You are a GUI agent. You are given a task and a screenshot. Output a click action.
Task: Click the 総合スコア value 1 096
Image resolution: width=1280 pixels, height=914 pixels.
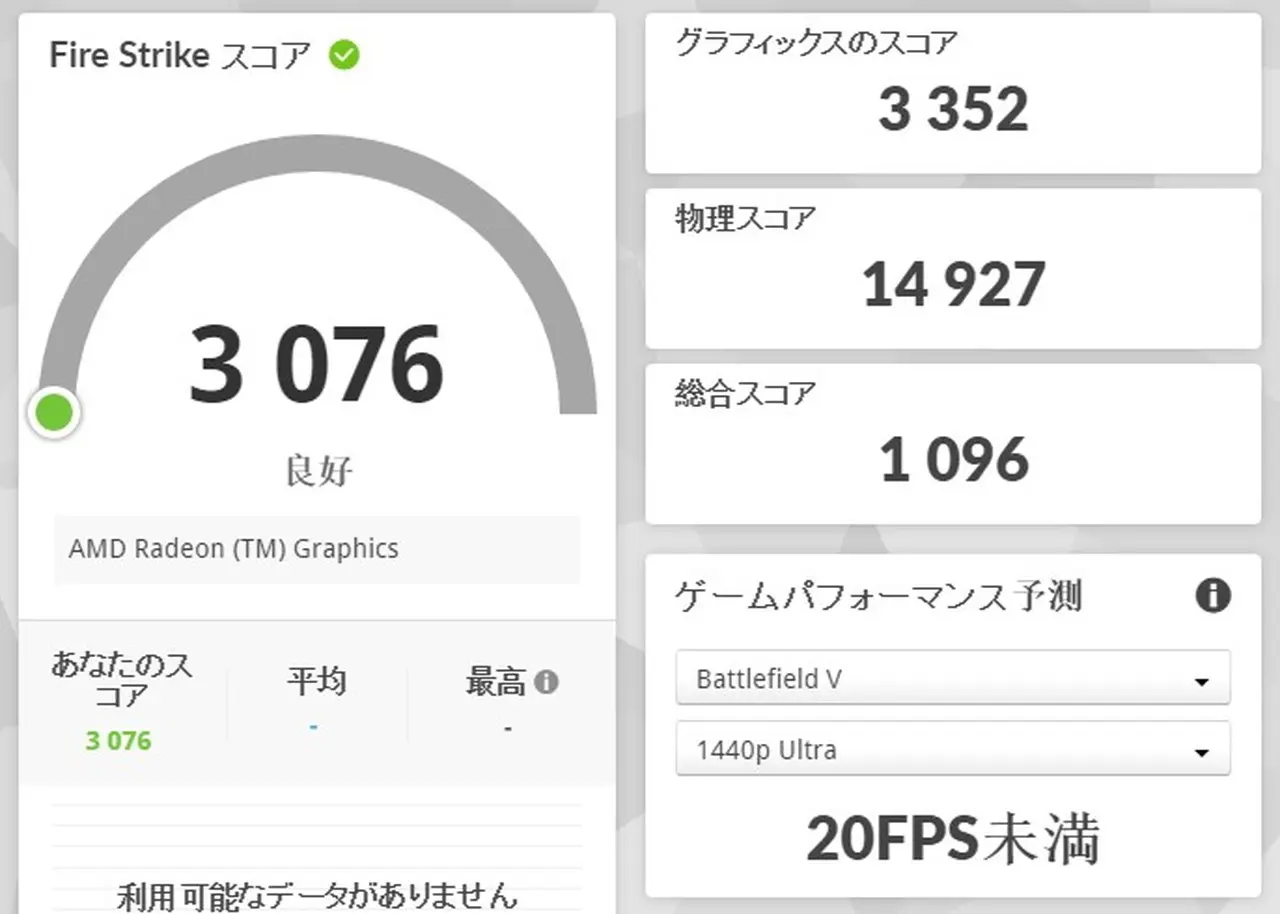[953, 460]
